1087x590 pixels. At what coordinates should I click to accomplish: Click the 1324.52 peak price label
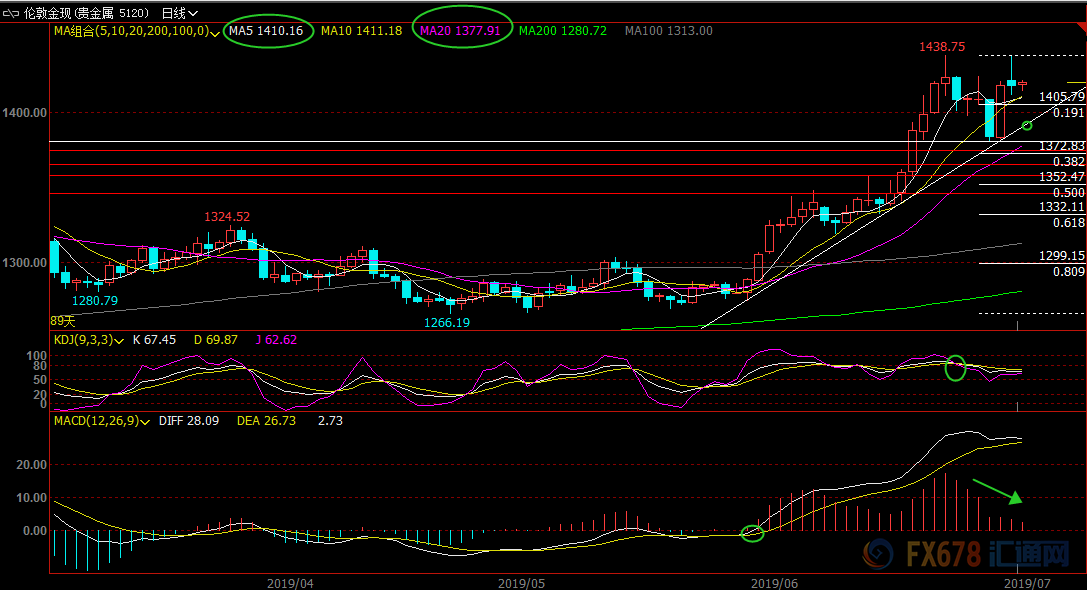pyautogui.click(x=227, y=217)
